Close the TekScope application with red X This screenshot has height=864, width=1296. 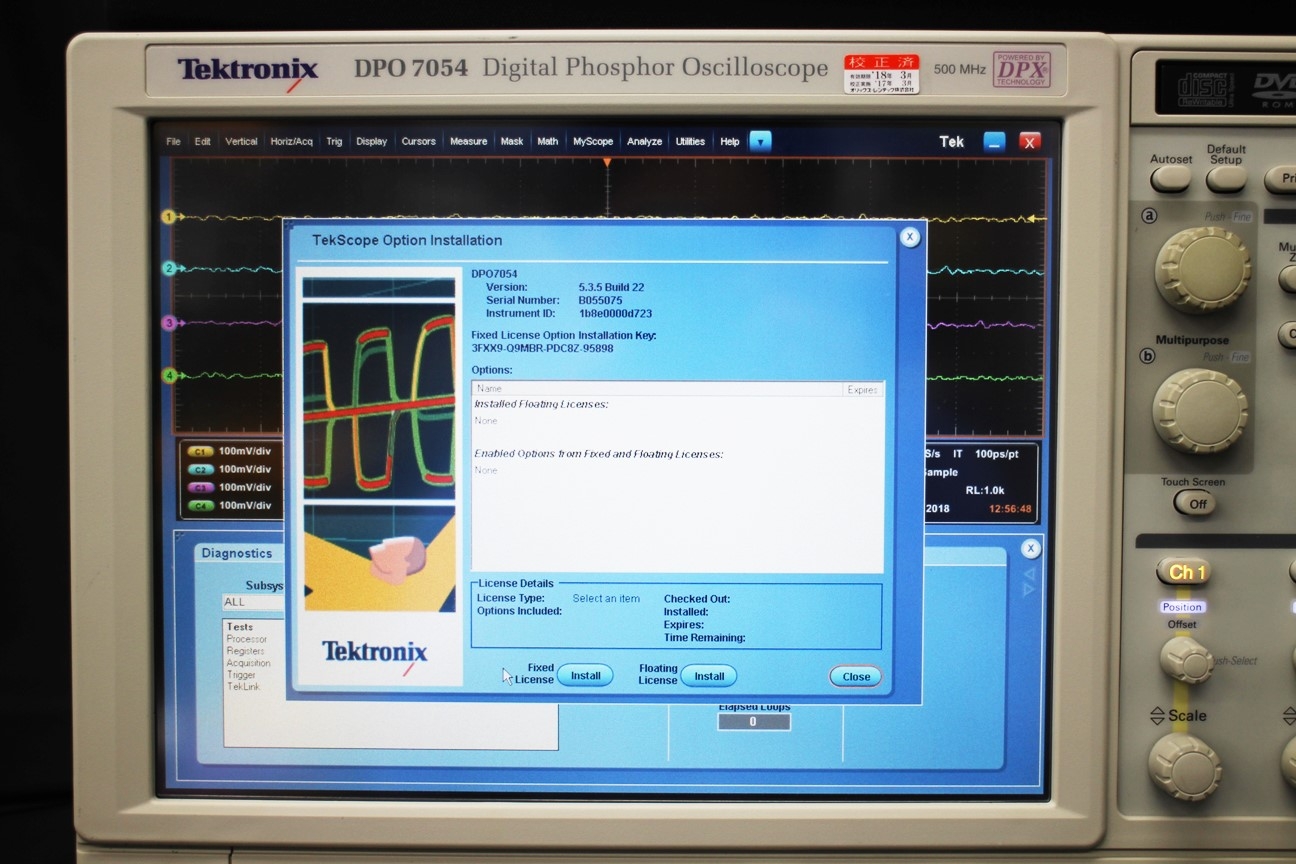[1029, 142]
